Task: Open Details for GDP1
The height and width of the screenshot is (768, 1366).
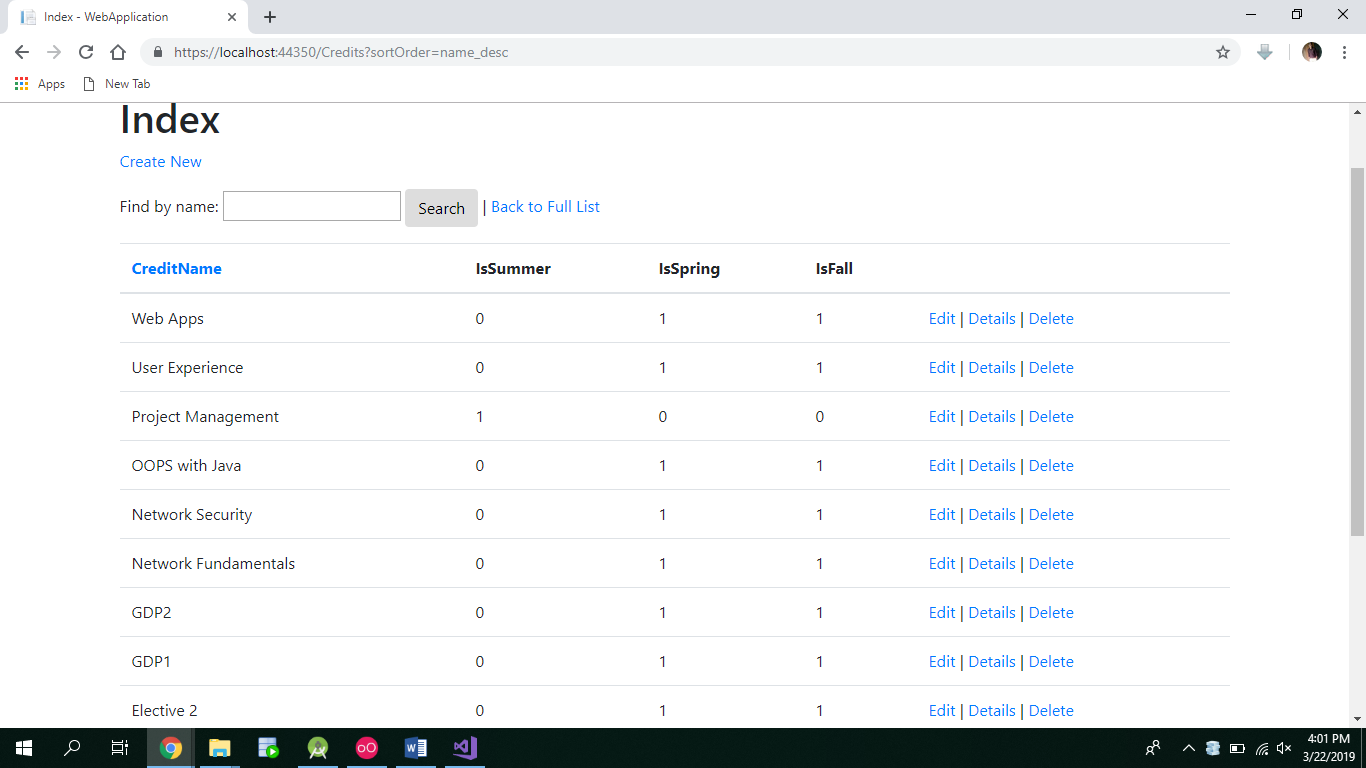Action: [992, 662]
